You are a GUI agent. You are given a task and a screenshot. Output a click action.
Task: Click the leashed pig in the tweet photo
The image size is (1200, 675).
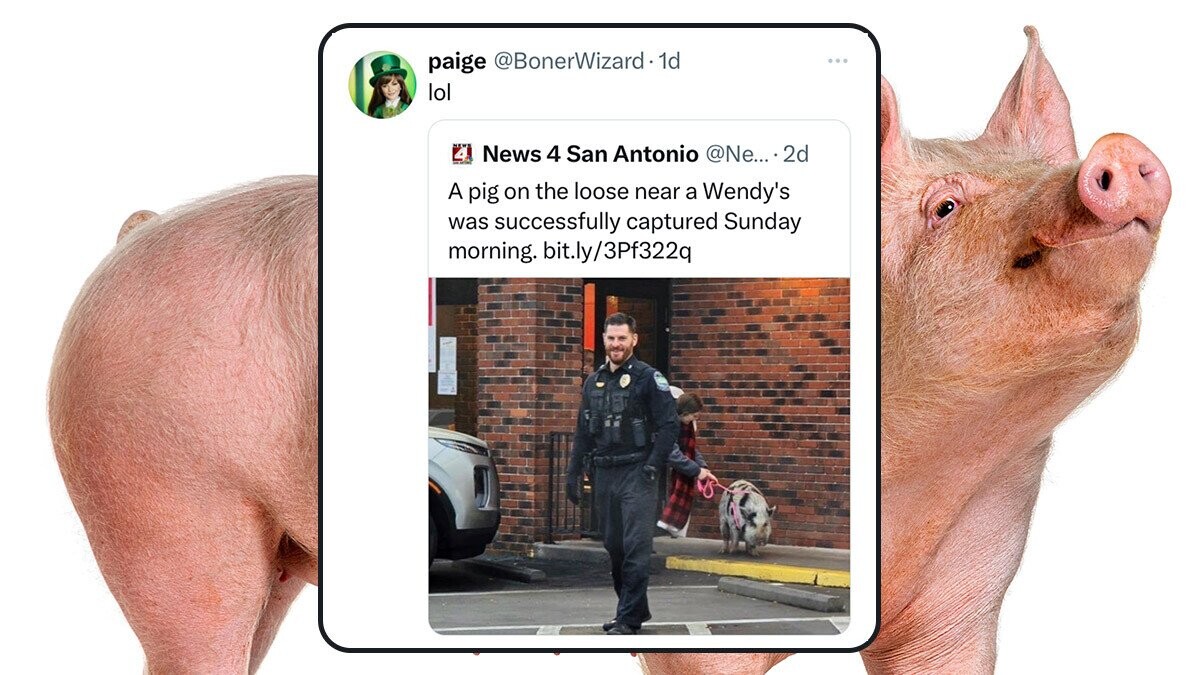pos(745,515)
